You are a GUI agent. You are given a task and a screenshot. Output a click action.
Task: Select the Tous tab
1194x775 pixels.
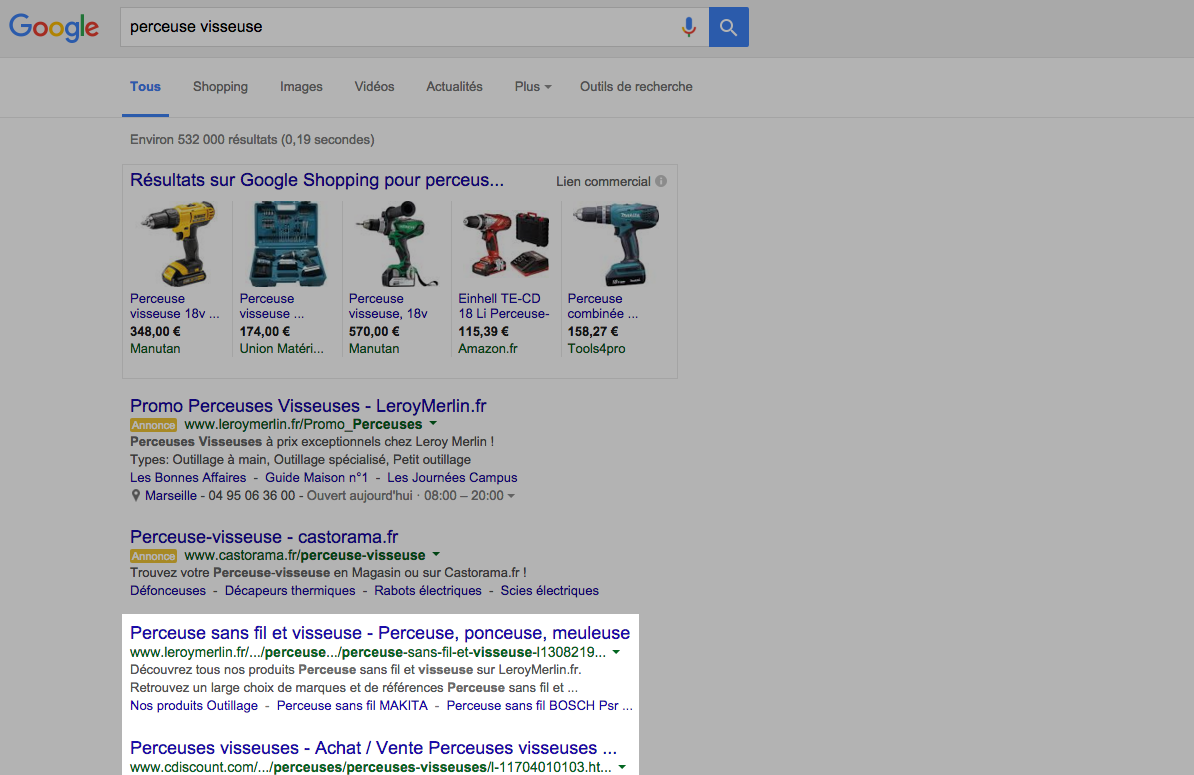[x=145, y=87]
